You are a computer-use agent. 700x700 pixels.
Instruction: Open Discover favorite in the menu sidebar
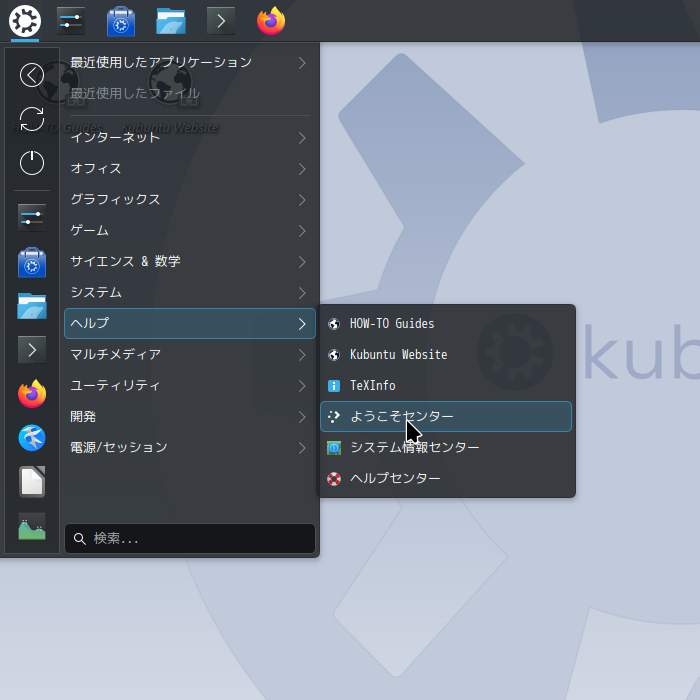point(32,262)
